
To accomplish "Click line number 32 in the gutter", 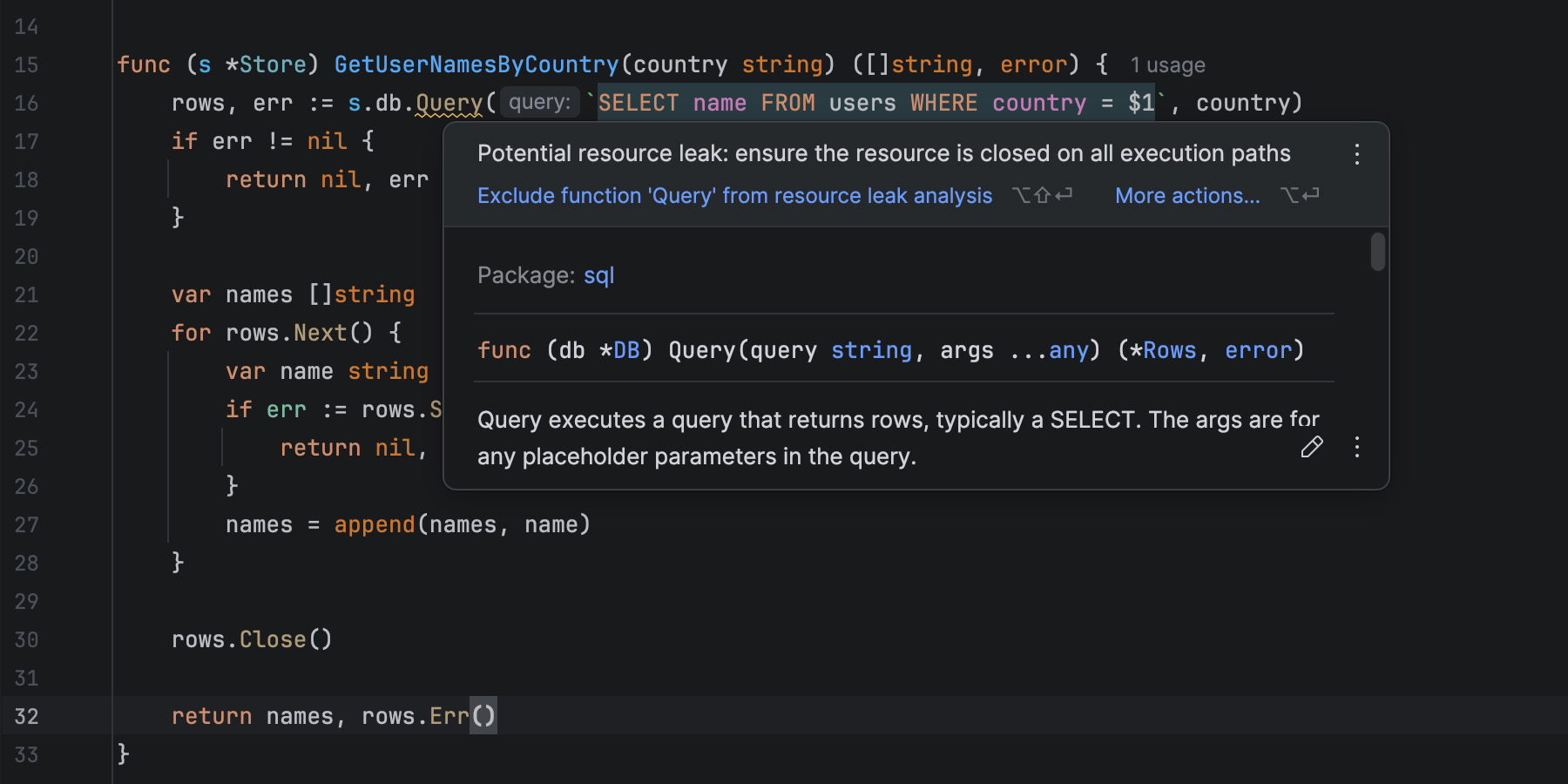I will tap(26, 716).
